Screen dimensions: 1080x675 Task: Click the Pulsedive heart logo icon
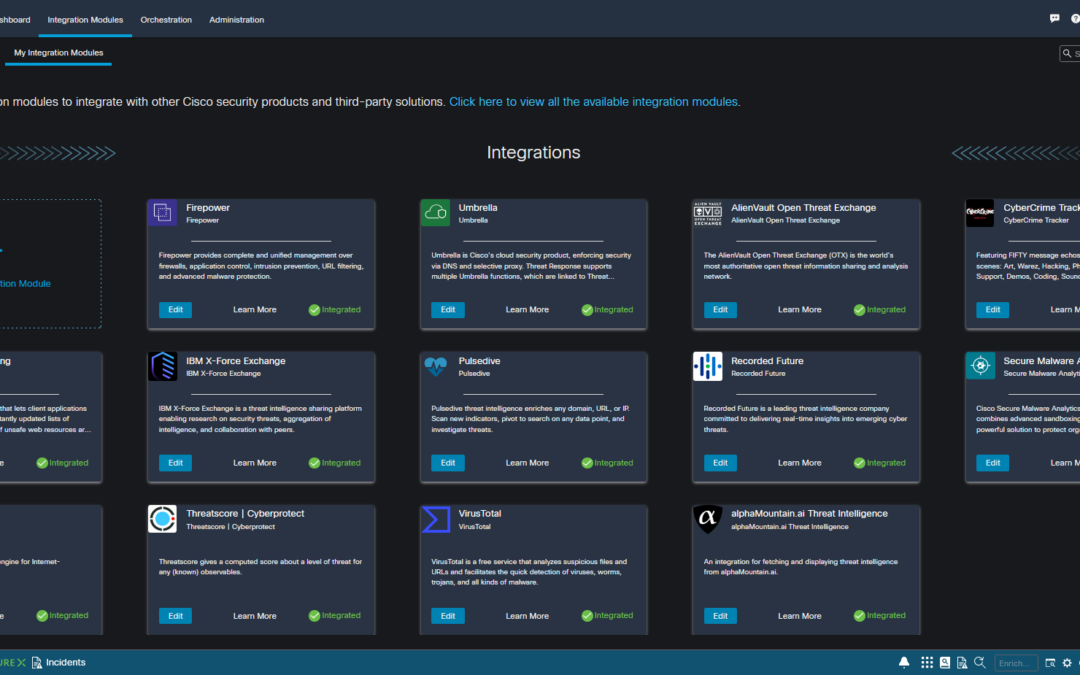(435, 366)
